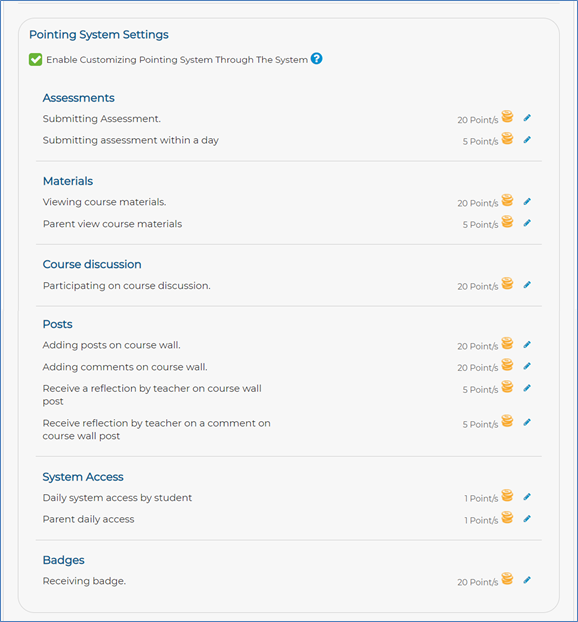Image resolution: width=578 pixels, height=622 pixels.
Task: Edit points for reflection on a comment
Action: coord(527,422)
